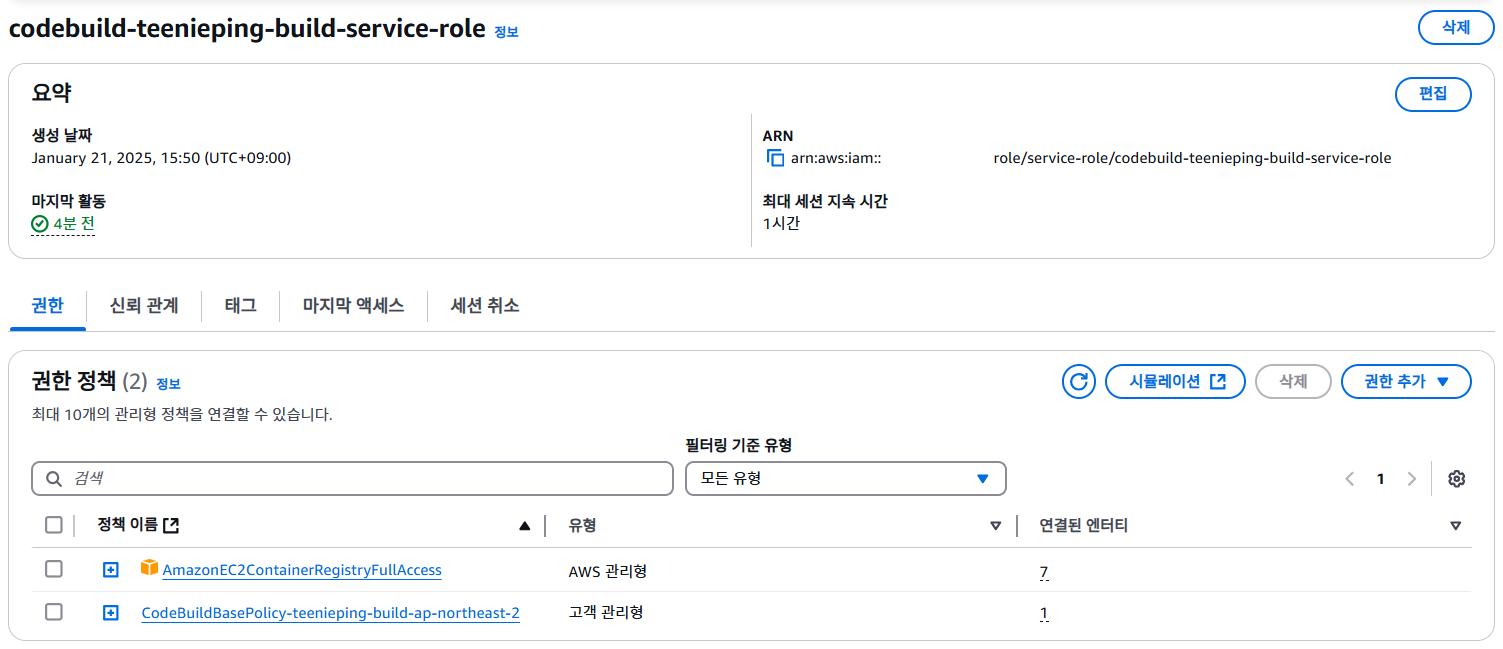This screenshot has height=649, width=1503.
Task: Click the 유형 column header
Action: (583, 525)
